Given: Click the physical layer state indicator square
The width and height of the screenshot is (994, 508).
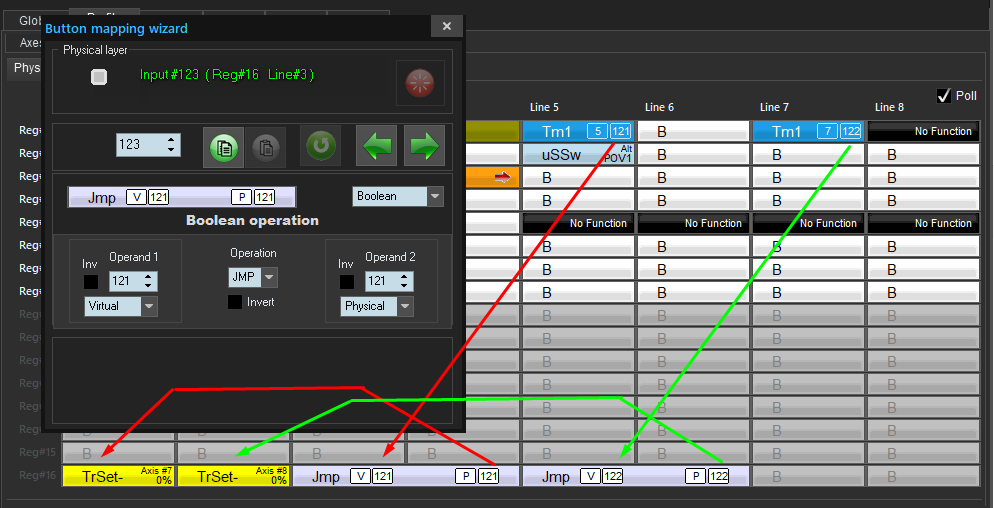Looking at the screenshot, I should 99,77.
